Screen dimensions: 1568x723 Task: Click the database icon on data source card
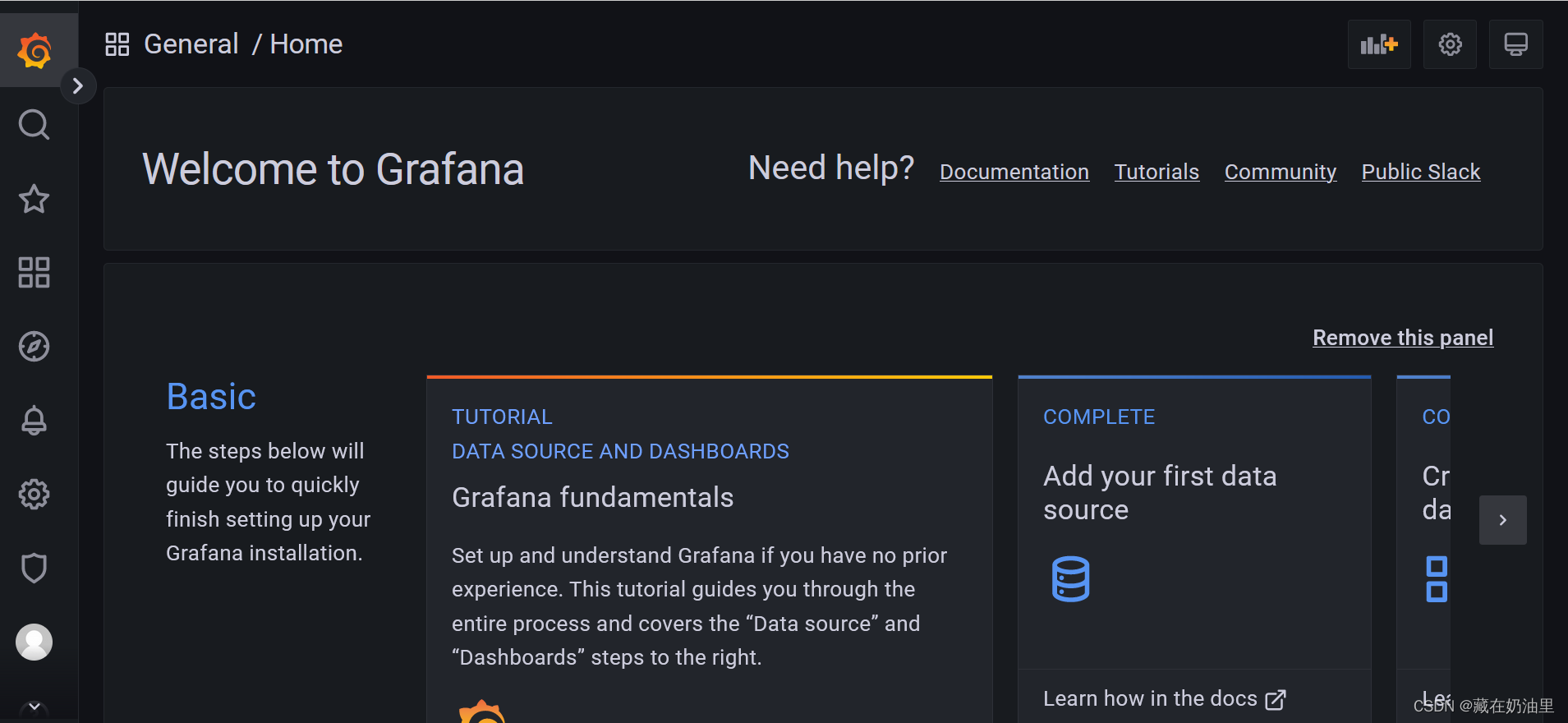tap(1070, 579)
